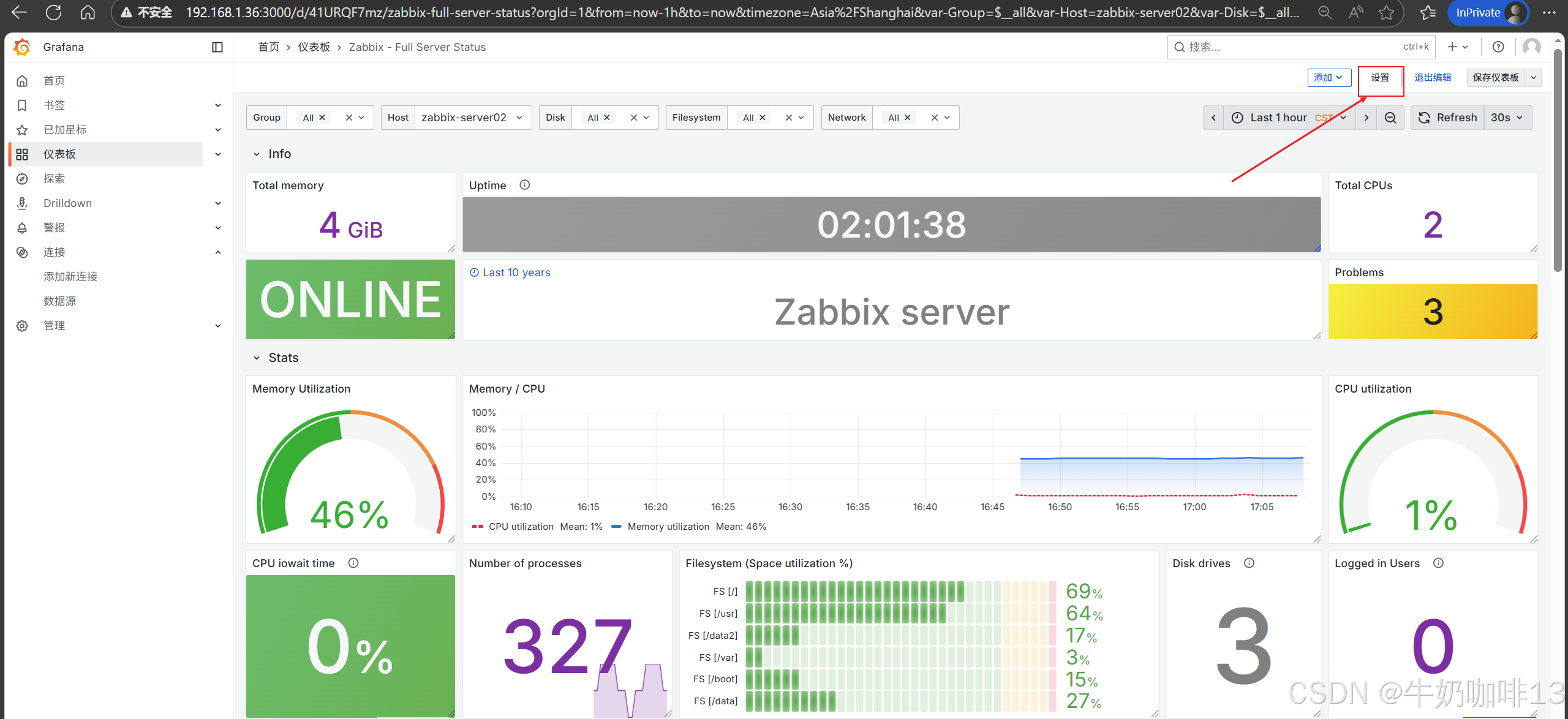1568x719 pixels.
Task: Click the 搜索 search input field
Action: pyautogui.click(x=1286, y=47)
